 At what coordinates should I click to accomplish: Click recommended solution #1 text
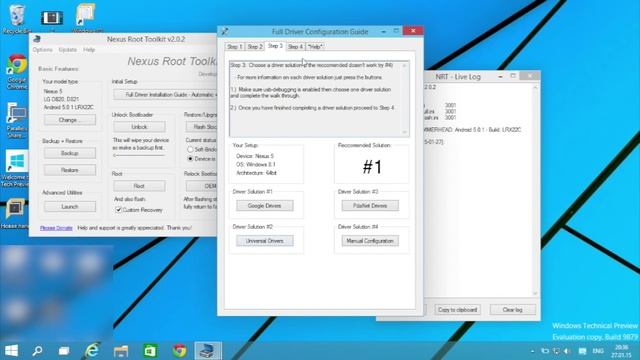[372, 167]
